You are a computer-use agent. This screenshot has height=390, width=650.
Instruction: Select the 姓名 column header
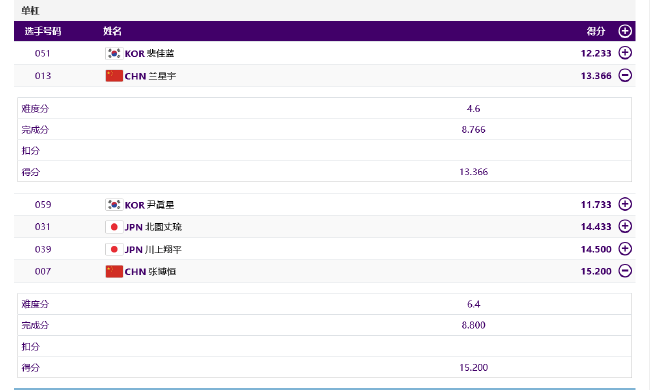pos(112,31)
